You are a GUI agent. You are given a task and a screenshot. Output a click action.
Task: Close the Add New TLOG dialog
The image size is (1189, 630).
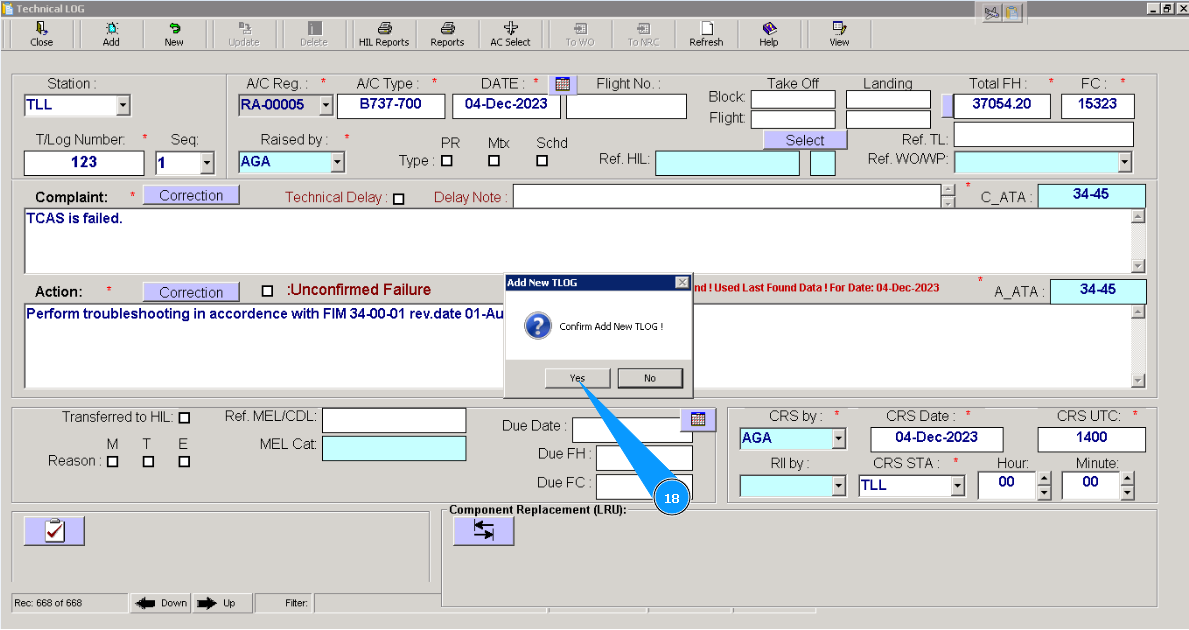coord(682,283)
